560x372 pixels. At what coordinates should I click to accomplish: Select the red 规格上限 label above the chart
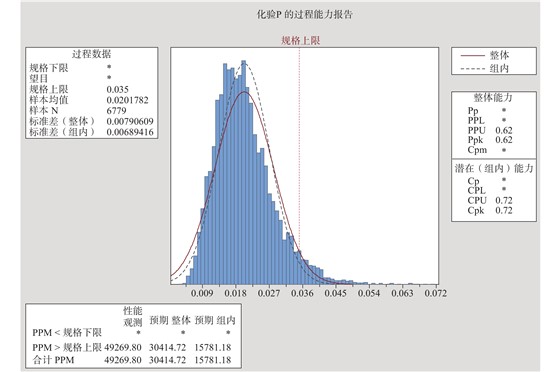301,41
